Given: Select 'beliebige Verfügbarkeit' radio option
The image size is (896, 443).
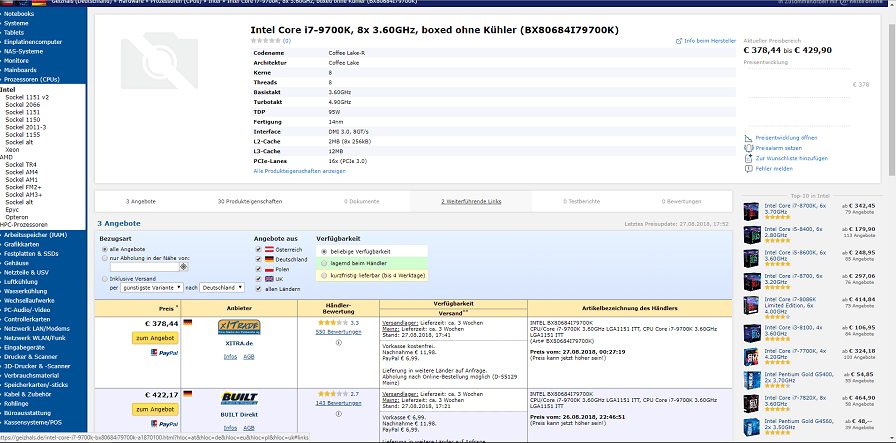Looking at the screenshot, I should pyautogui.click(x=325, y=252).
